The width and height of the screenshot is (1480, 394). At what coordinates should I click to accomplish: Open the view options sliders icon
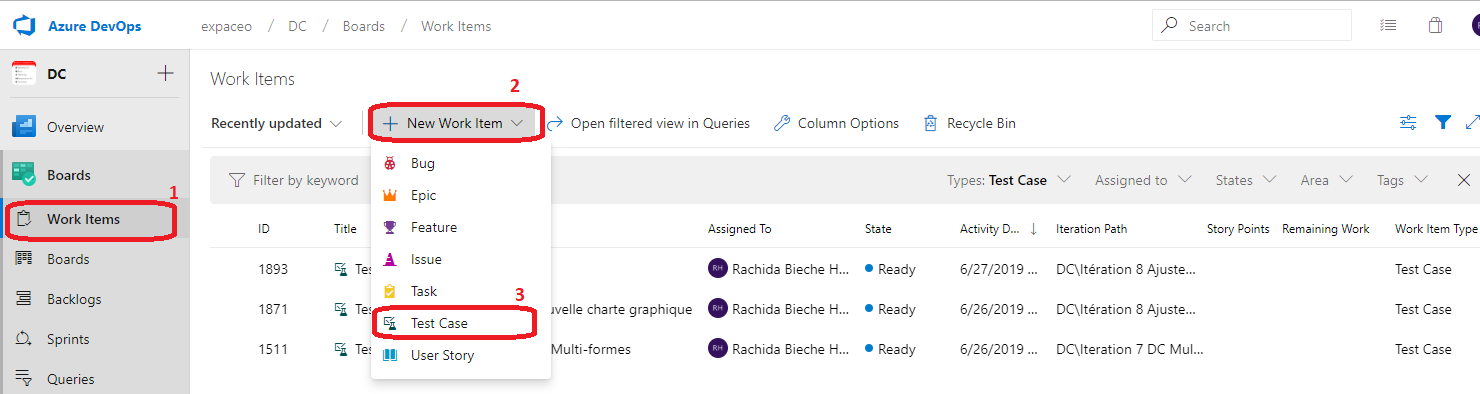click(1408, 122)
